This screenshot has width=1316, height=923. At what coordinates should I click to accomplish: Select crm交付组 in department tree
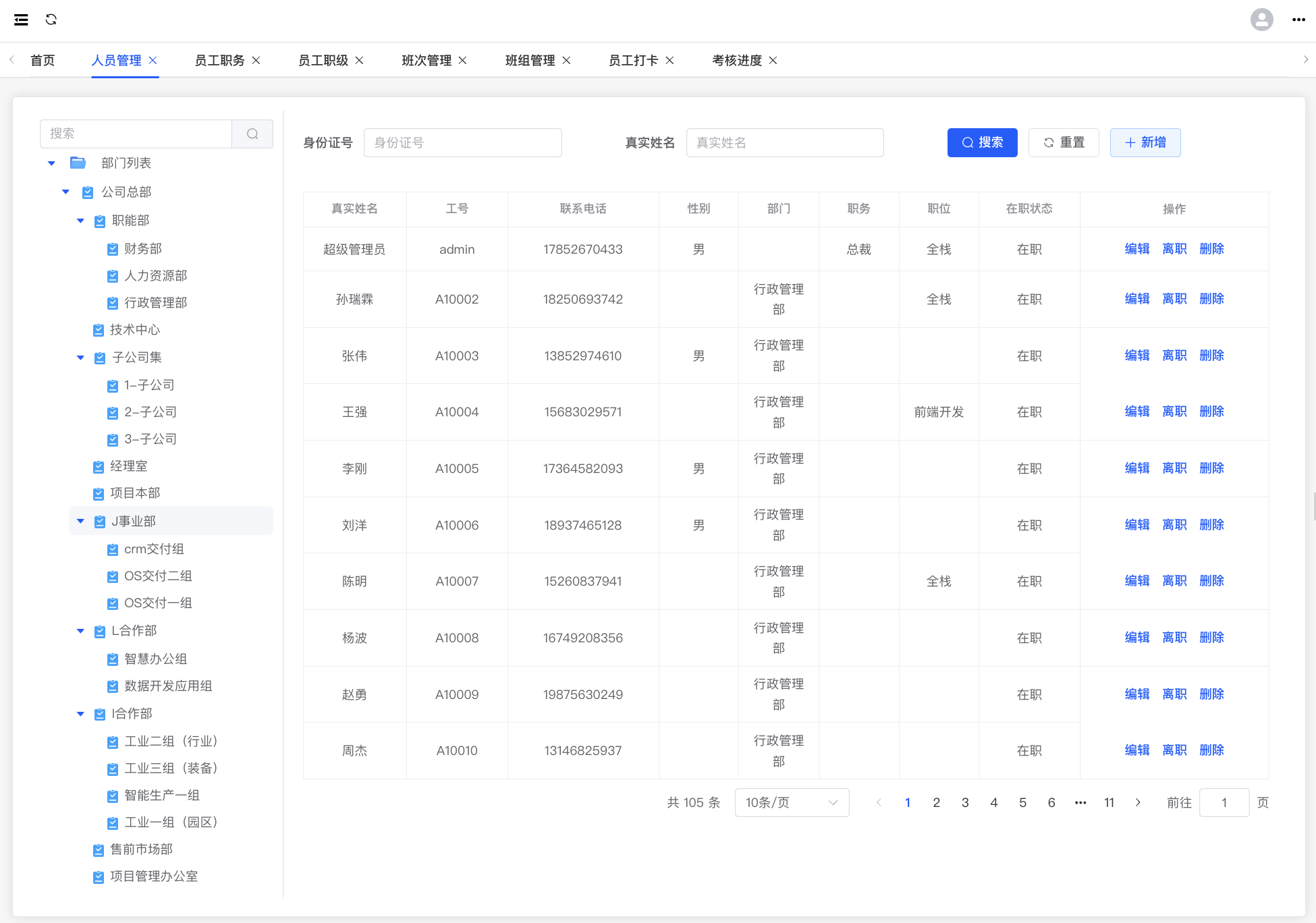click(x=154, y=549)
